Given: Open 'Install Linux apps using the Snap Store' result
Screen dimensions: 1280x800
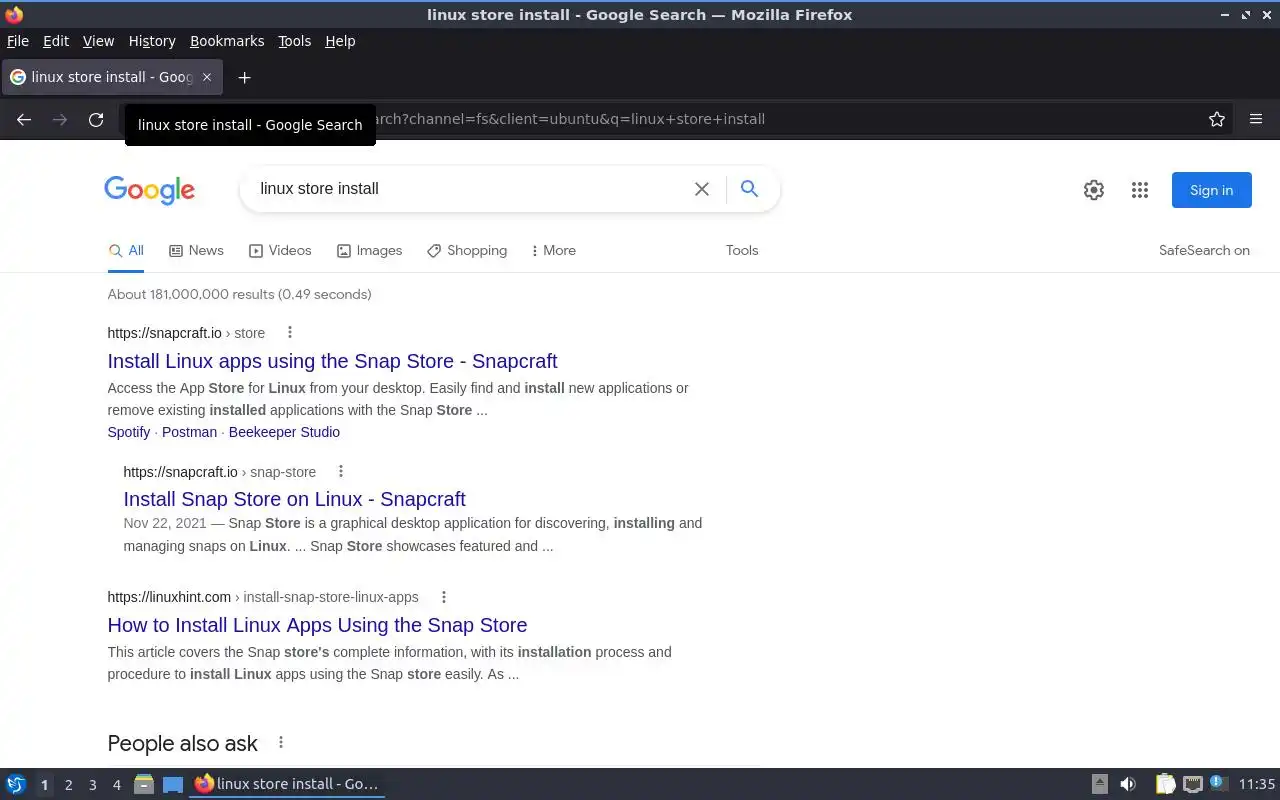Looking at the screenshot, I should click(332, 361).
